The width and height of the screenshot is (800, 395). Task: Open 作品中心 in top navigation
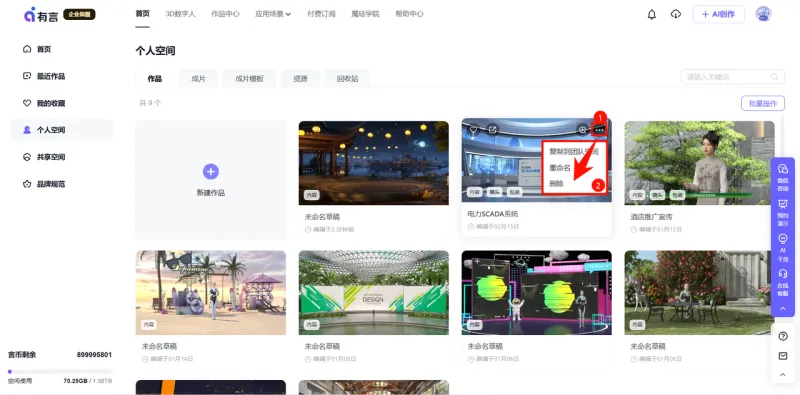[225, 14]
